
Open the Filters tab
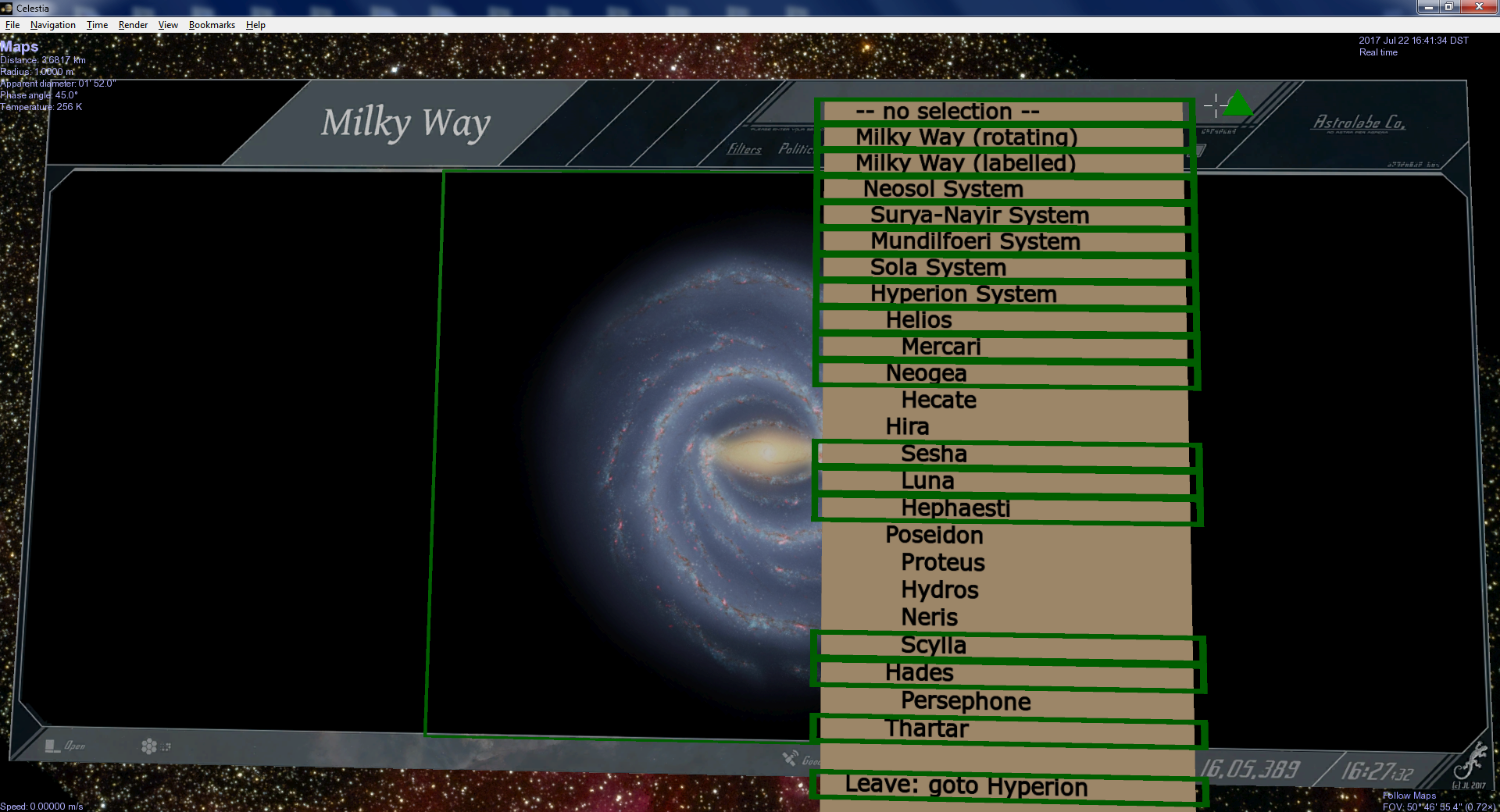(x=744, y=149)
